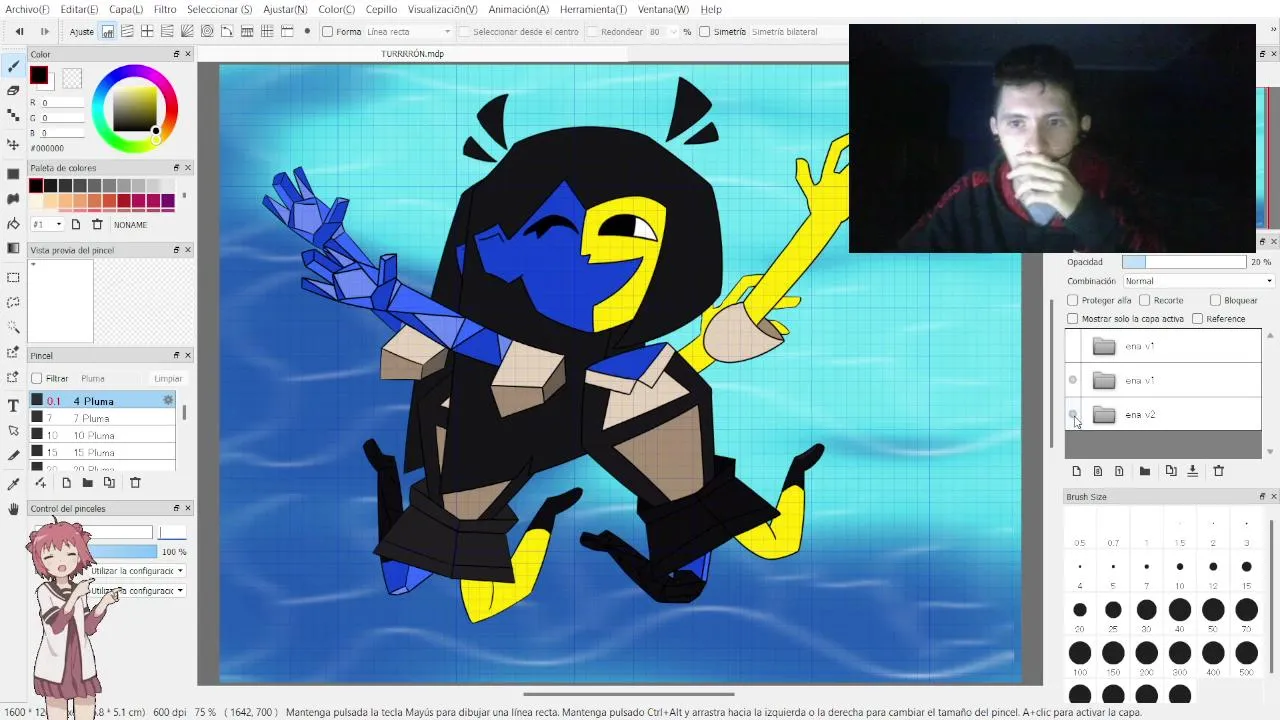
Task: Select the Gradient tool
Action: (13, 248)
